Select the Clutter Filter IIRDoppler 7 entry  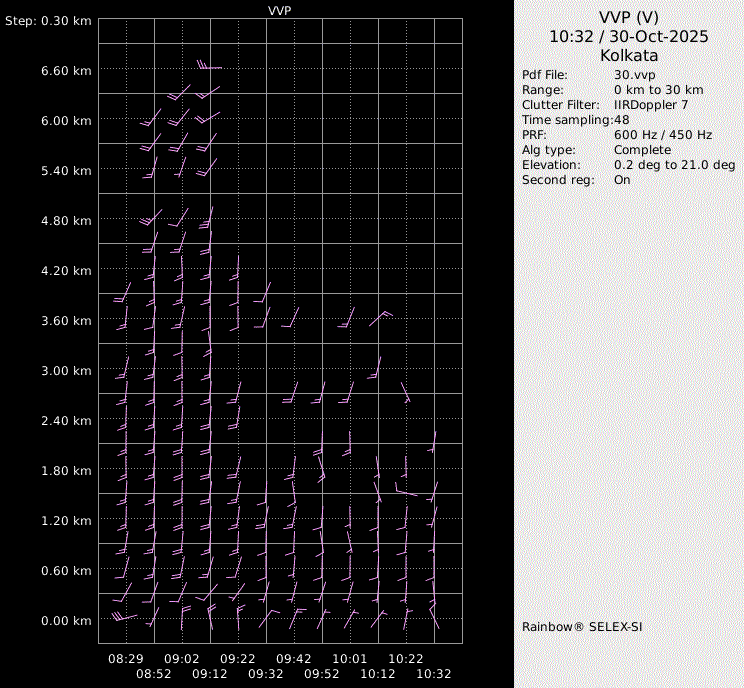(x=651, y=105)
